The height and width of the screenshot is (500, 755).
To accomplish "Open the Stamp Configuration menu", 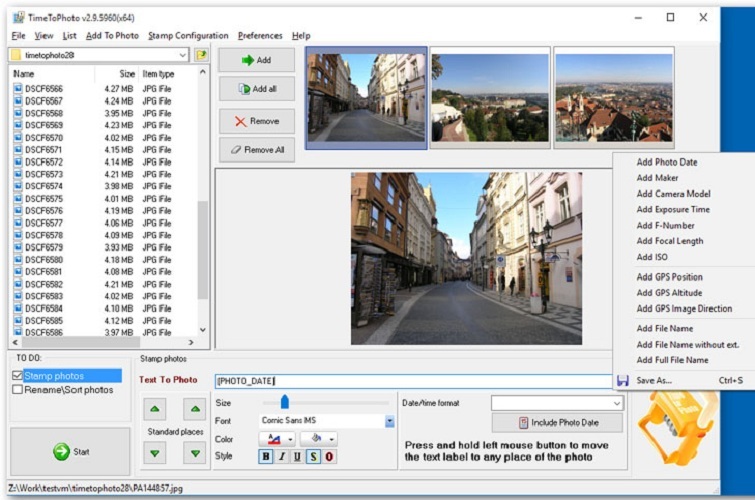I will click(x=188, y=35).
